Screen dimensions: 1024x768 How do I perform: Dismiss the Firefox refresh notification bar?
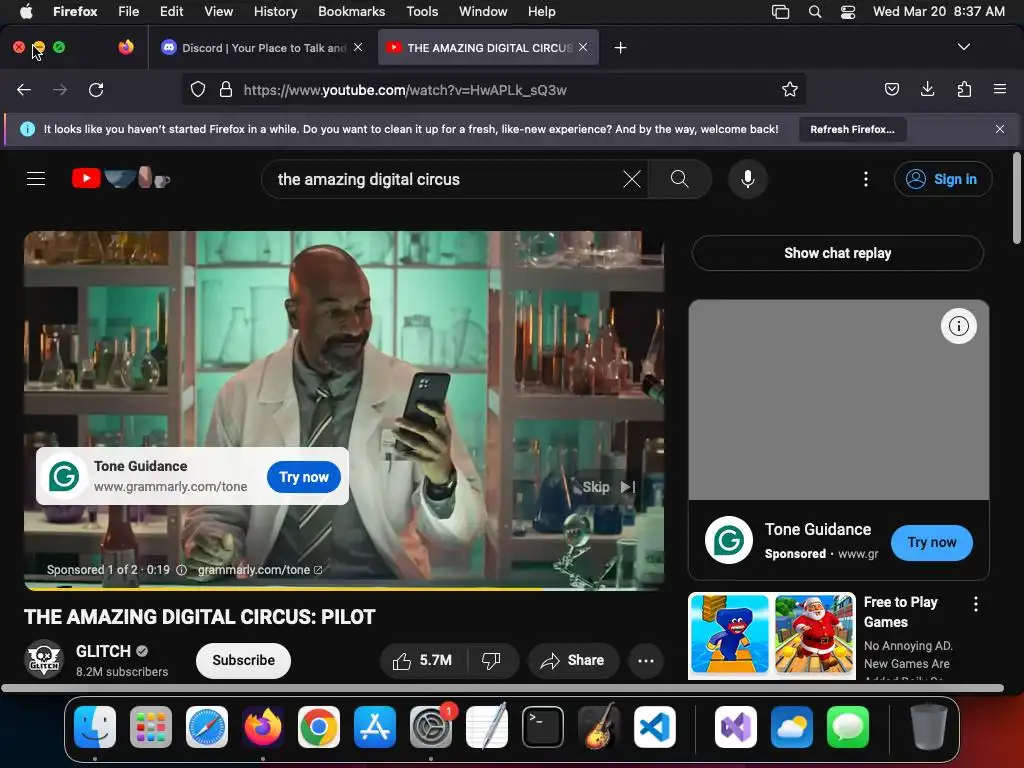click(999, 129)
